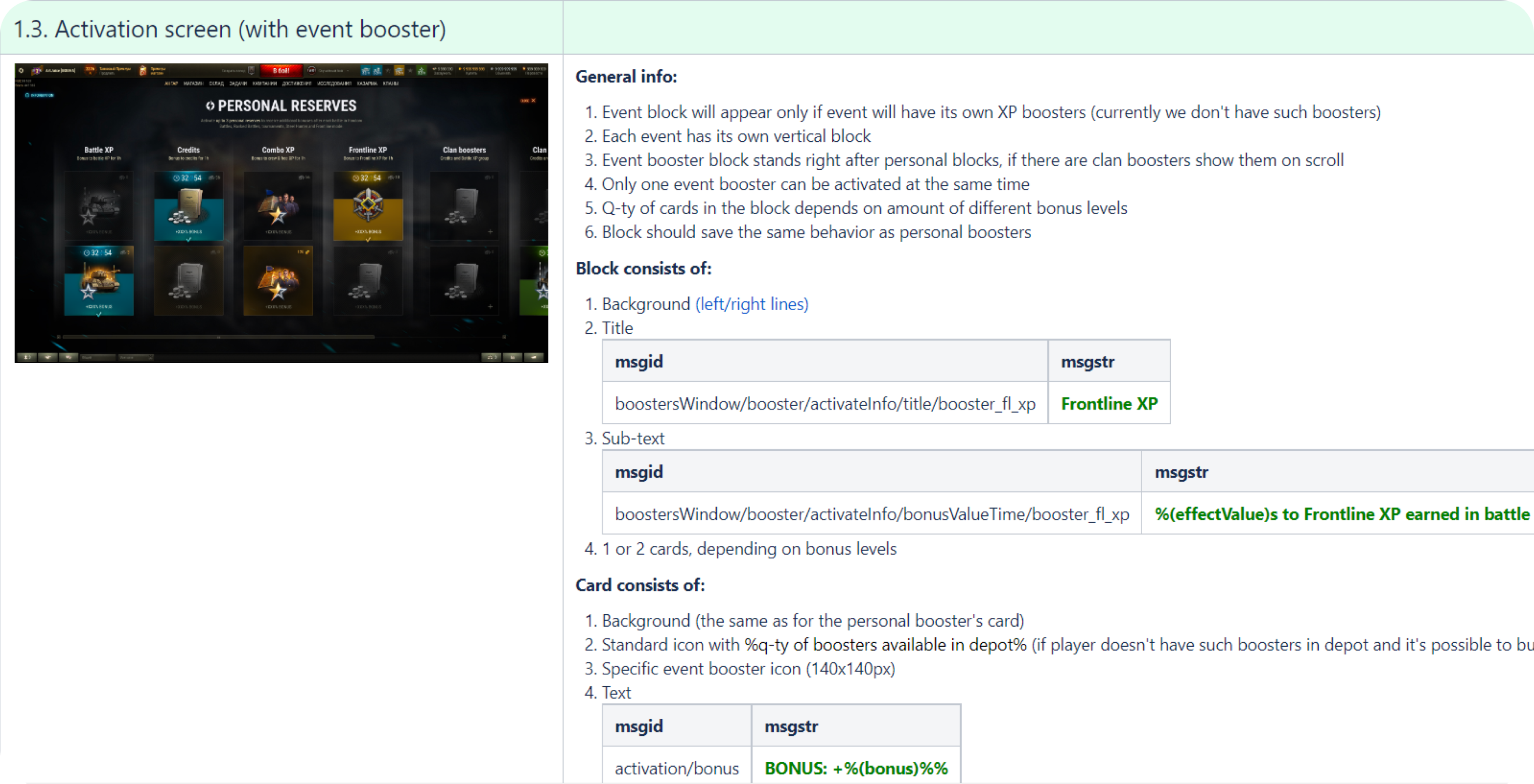1534x784 pixels.
Task: Switch to the КЛАНЫ menu tab
Action: pos(391,83)
